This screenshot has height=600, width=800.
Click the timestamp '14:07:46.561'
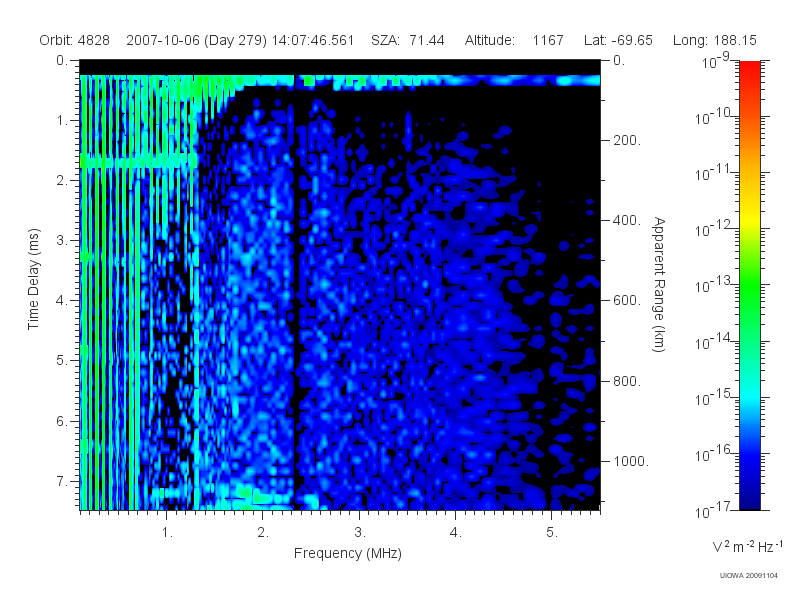point(313,40)
